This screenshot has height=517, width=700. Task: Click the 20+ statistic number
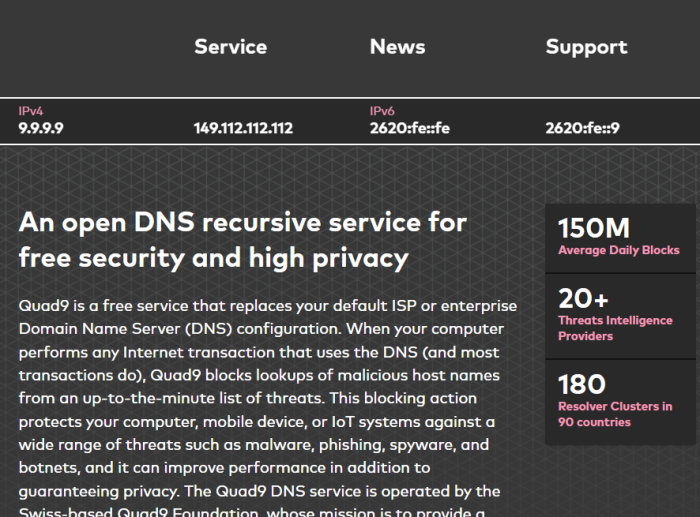[583, 298]
